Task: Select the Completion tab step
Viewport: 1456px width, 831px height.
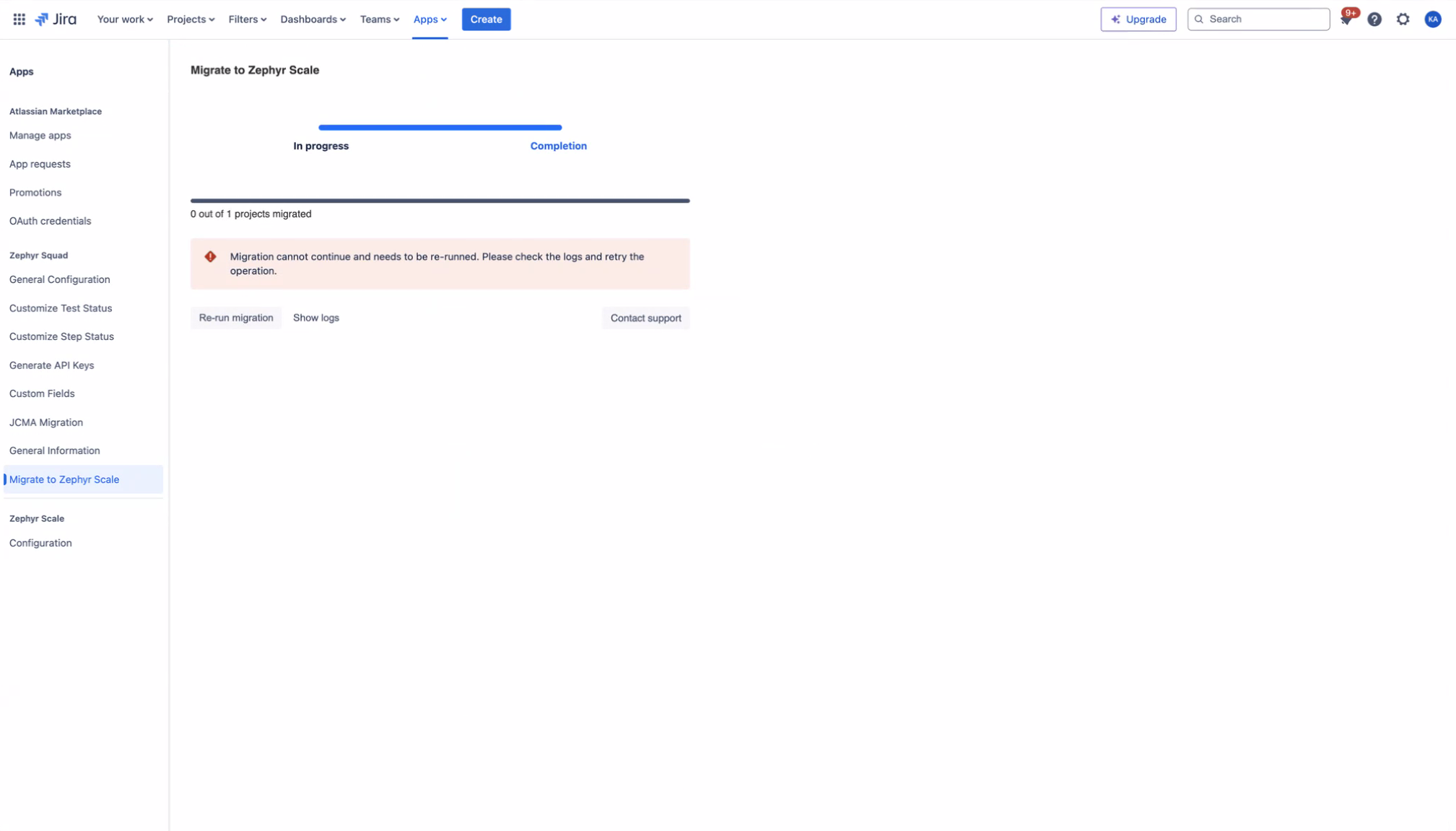Action: tap(558, 146)
